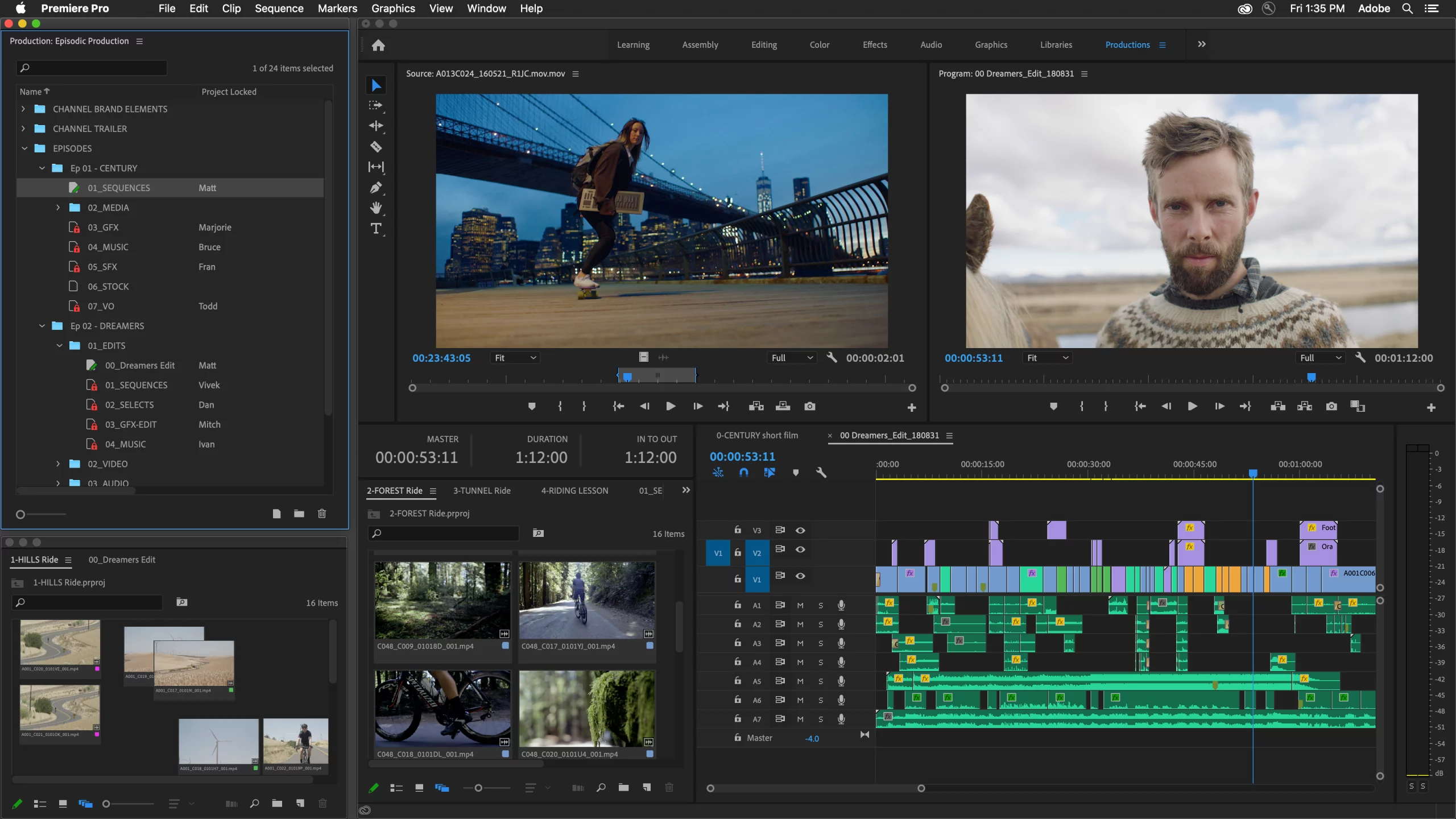Click the Wrench settings icon in timeline
The image size is (1456, 819).
[821, 472]
